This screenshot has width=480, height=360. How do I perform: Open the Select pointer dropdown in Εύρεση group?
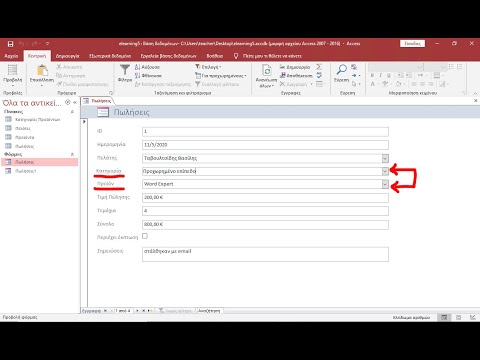pos(355,84)
